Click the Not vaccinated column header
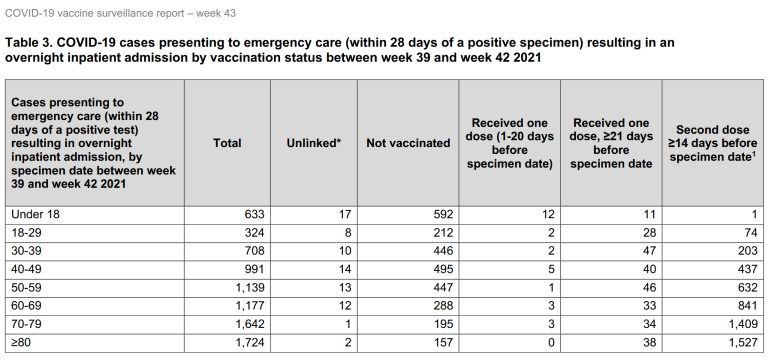The image size is (768, 364). (x=408, y=143)
